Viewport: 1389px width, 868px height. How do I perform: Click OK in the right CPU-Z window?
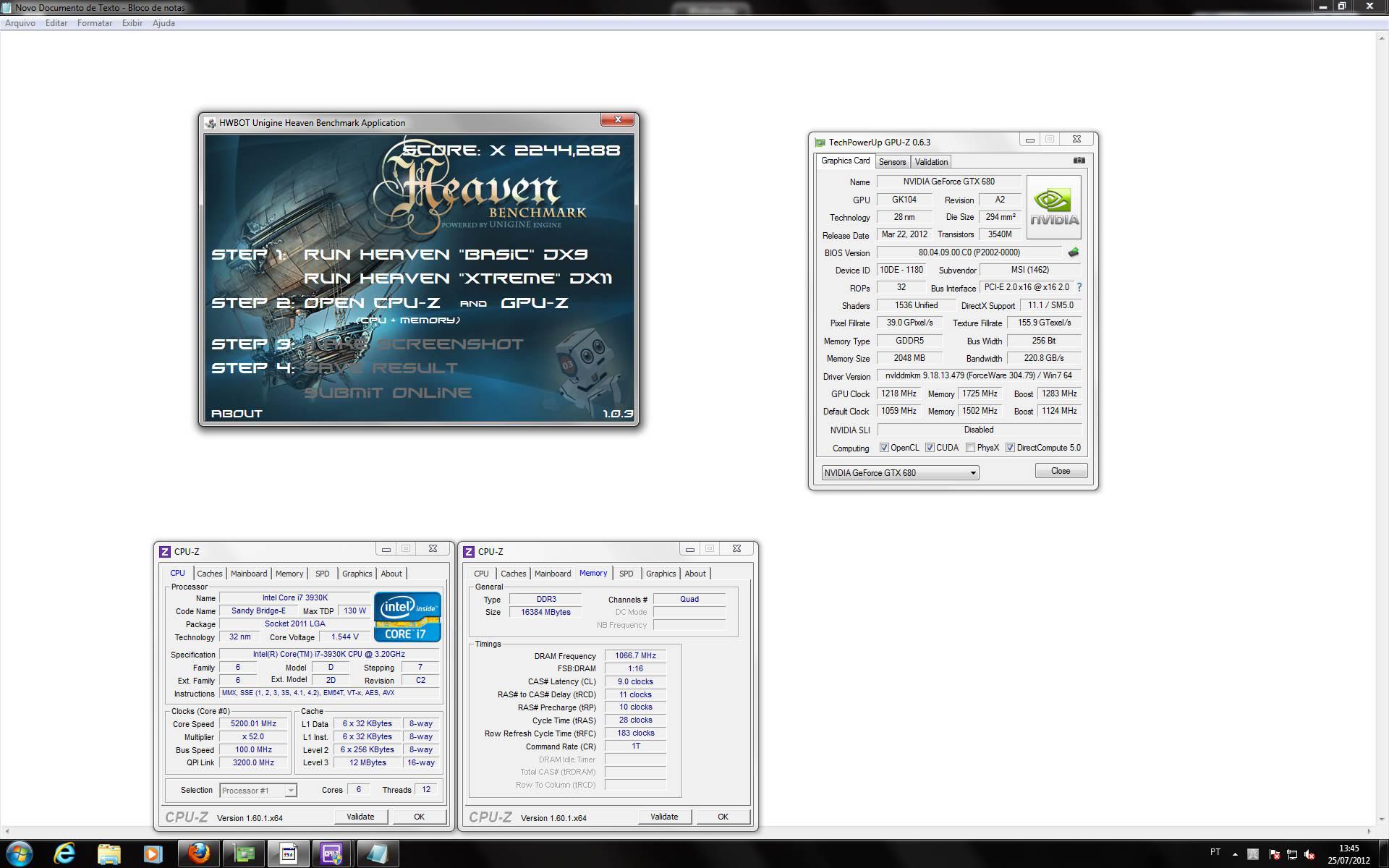tap(723, 817)
